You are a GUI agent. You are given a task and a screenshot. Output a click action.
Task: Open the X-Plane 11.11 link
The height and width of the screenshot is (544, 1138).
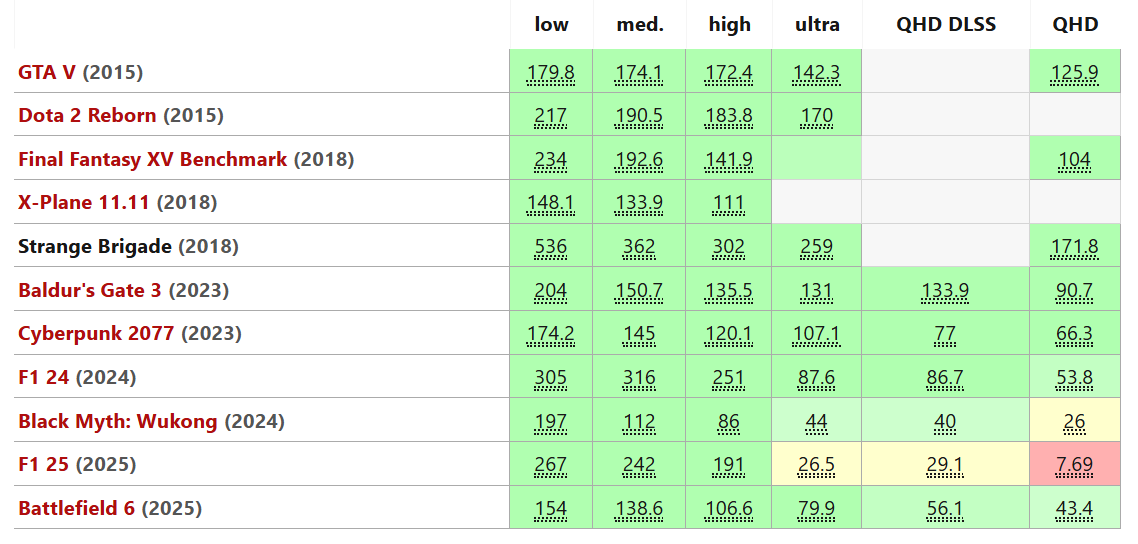tap(83, 202)
